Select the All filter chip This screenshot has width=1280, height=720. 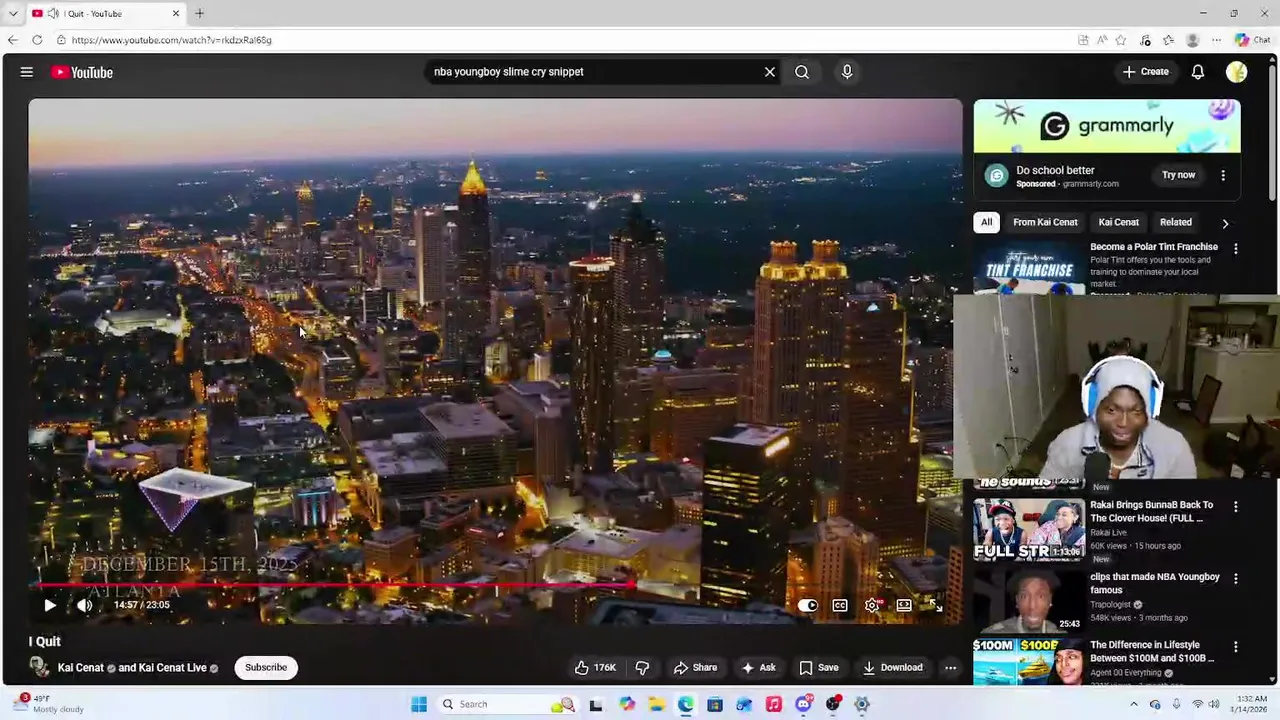[x=986, y=222]
